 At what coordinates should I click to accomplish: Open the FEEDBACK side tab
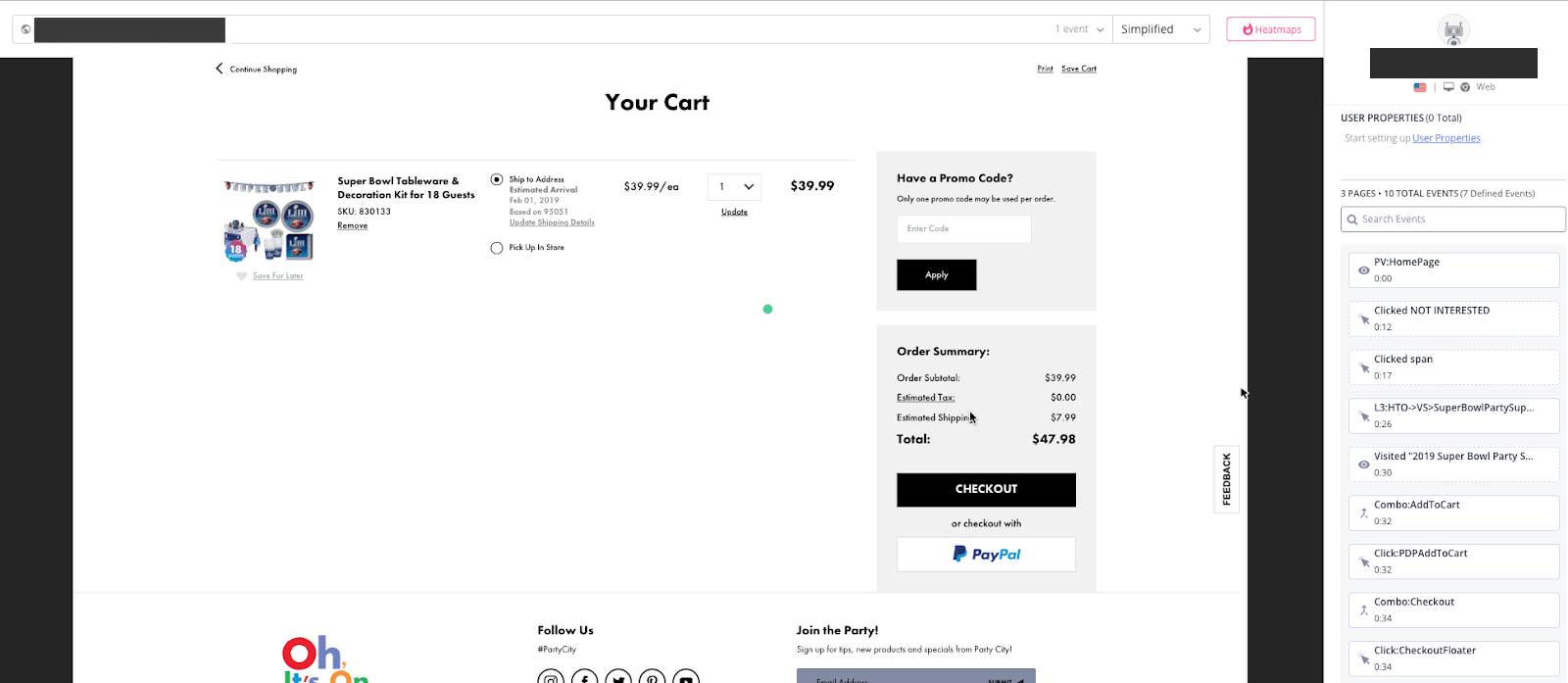coord(1226,479)
